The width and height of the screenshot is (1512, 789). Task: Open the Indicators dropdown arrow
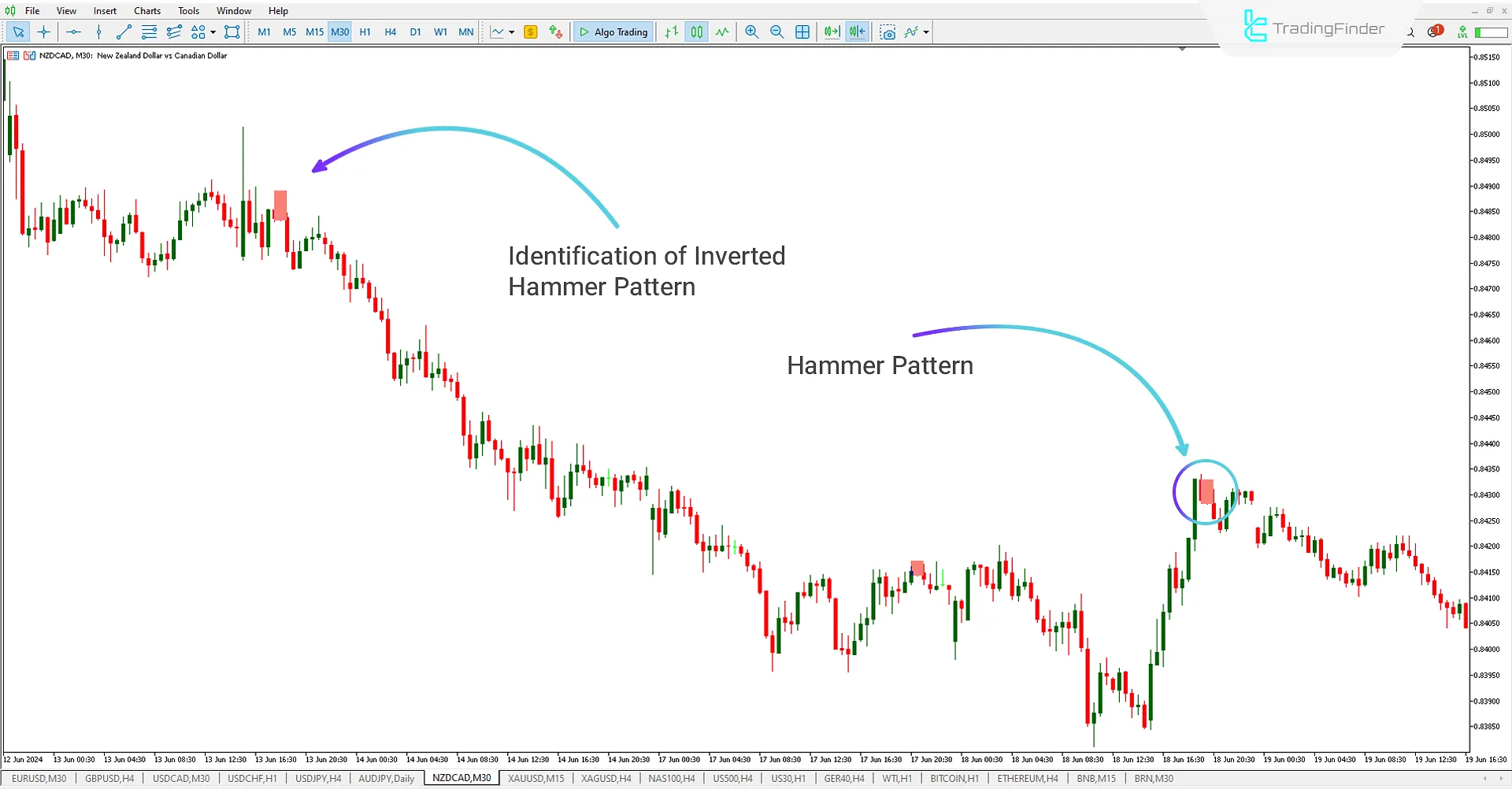point(925,32)
